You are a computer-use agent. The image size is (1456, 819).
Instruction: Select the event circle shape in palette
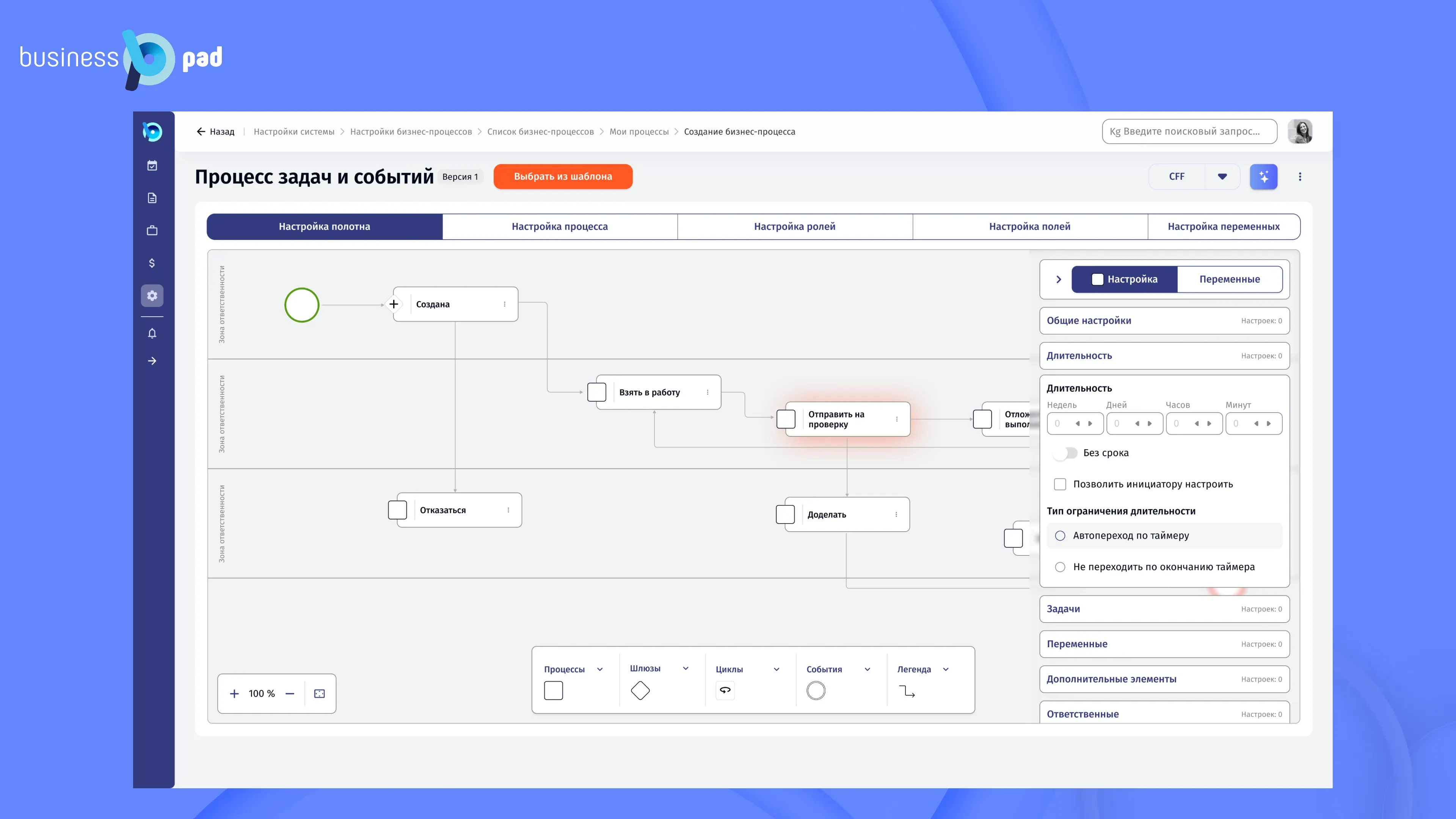[816, 691]
